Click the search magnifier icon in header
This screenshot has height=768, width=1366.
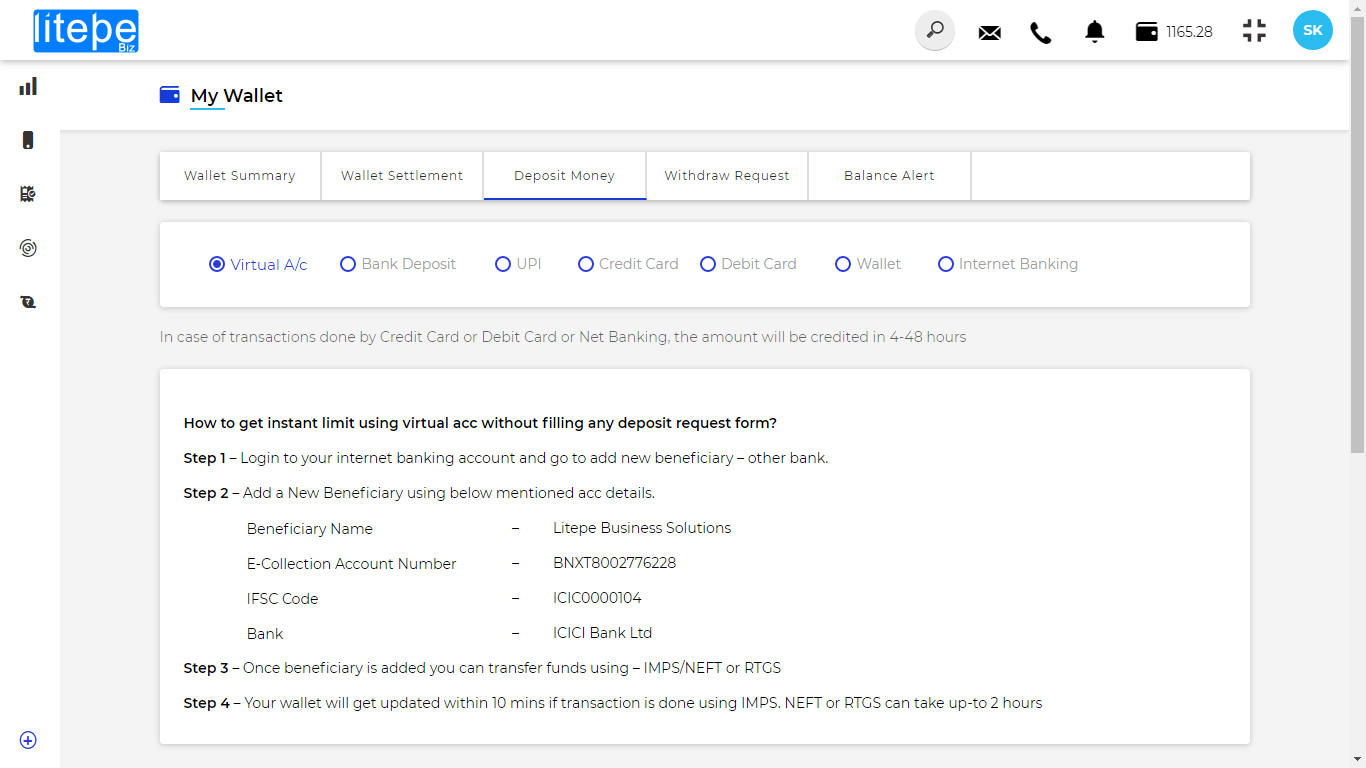pyautogui.click(x=935, y=31)
